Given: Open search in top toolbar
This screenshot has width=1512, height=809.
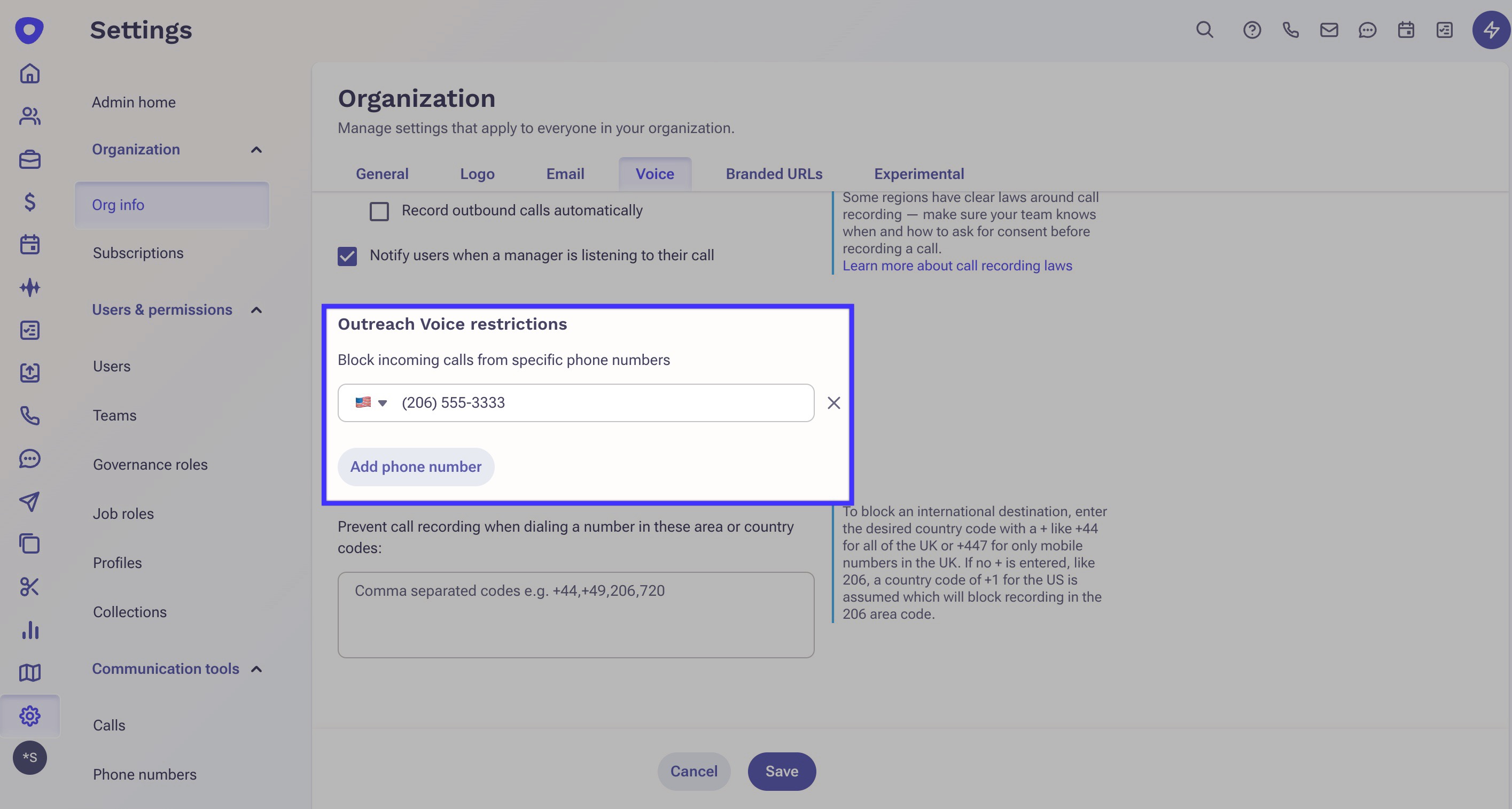Looking at the screenshot, I should pos(1204,29).
